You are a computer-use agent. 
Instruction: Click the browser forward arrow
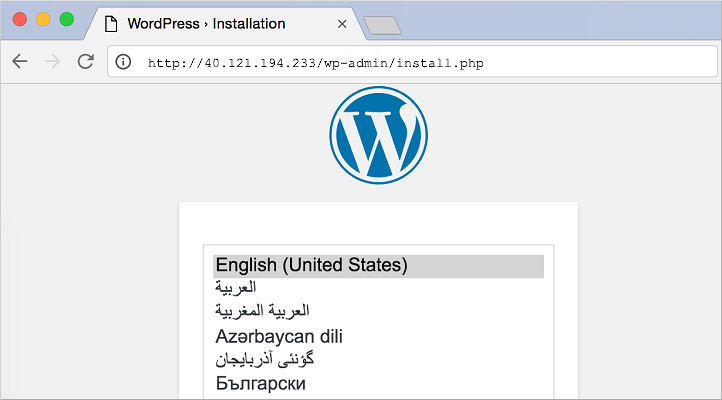tap(52, 61)
